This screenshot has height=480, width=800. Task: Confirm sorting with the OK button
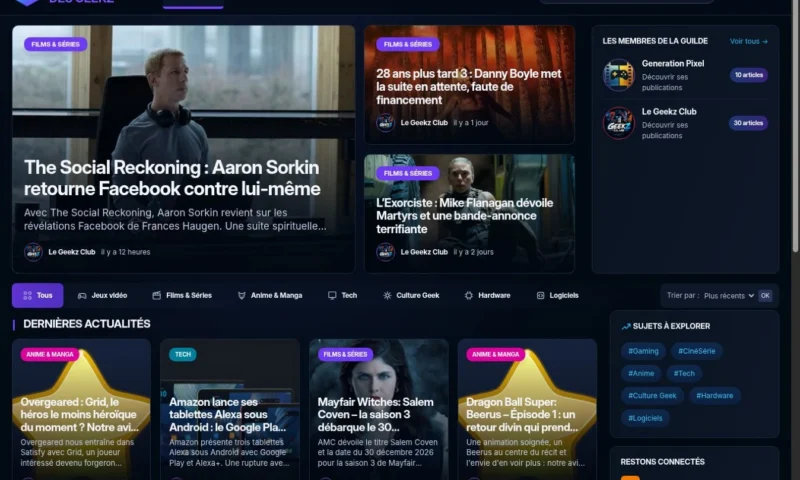765,296
